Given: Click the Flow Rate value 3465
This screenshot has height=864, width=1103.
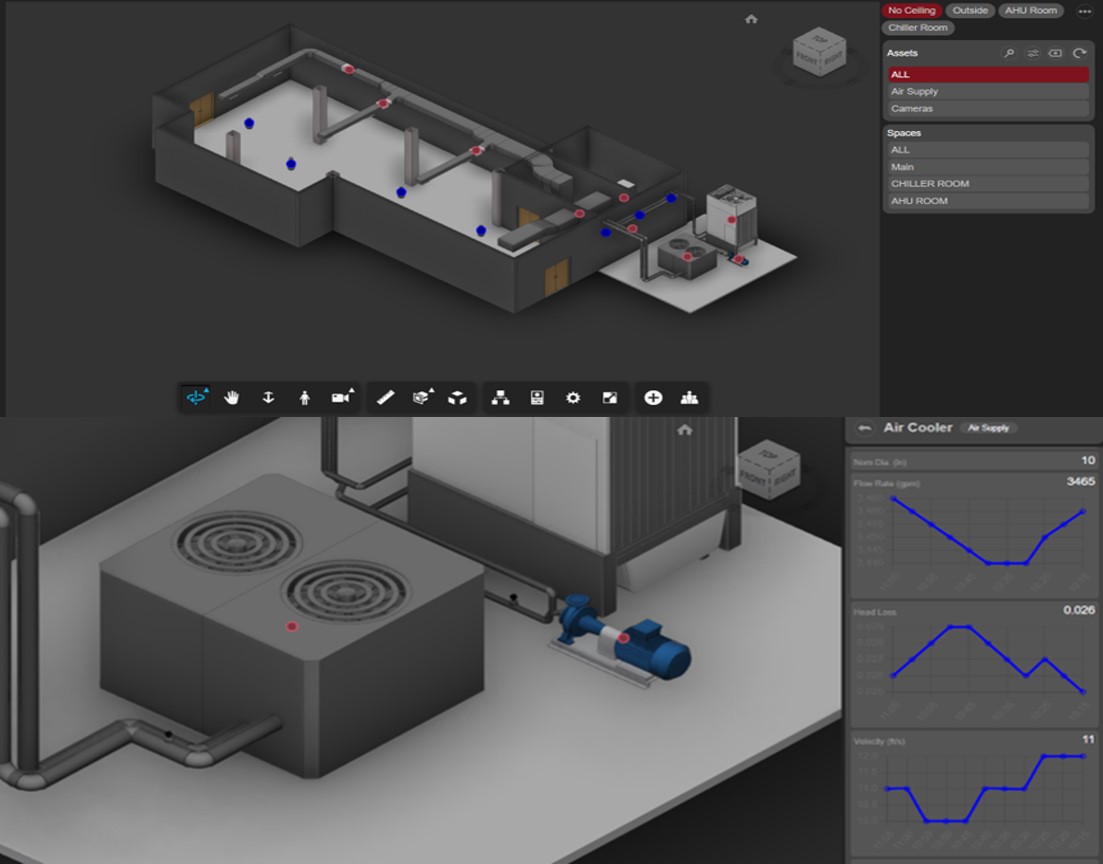Looking at the screenshot, I should [1080, 482].
